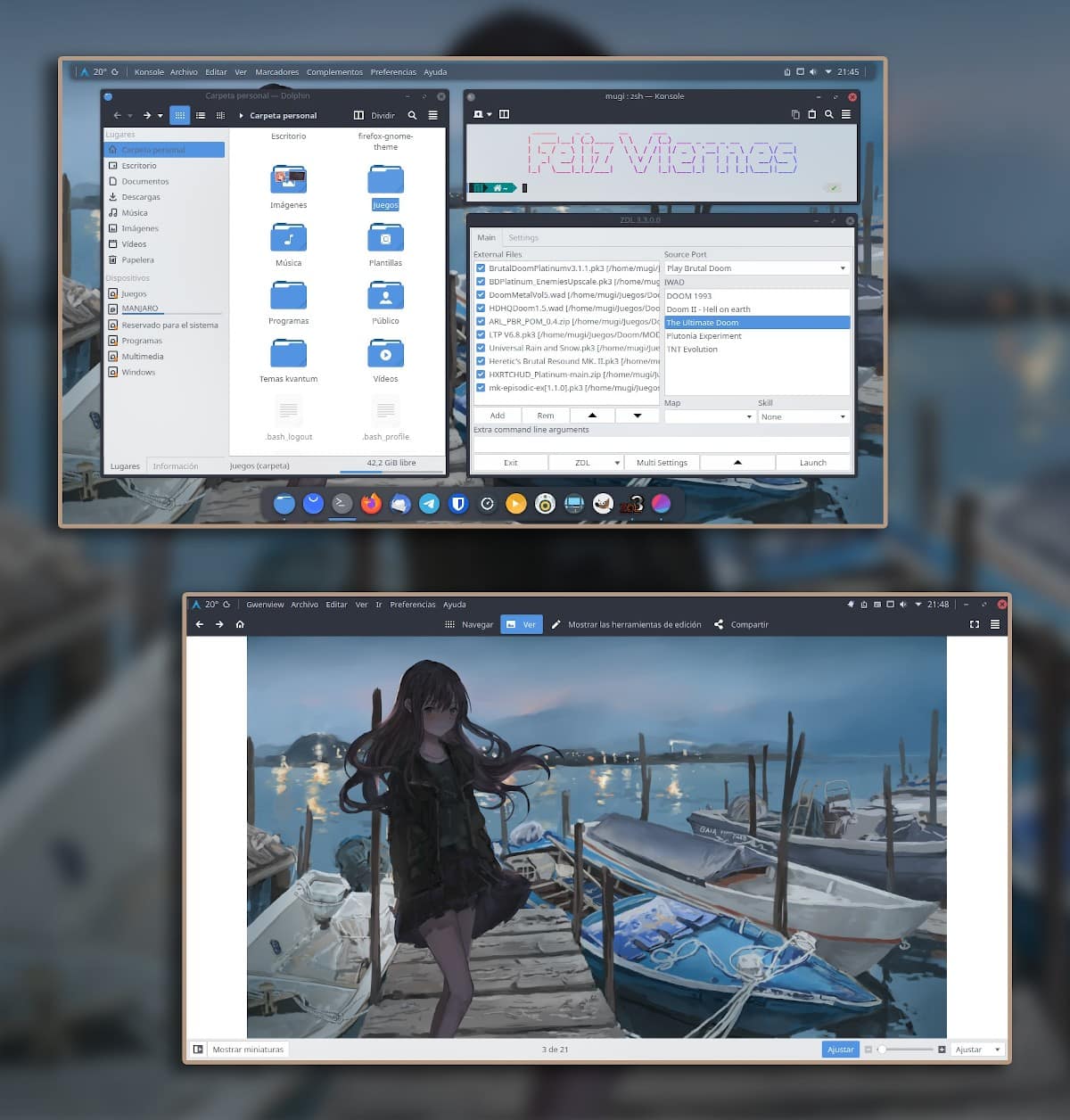Open the Skill dropdown showing None

tap(803, 416)
